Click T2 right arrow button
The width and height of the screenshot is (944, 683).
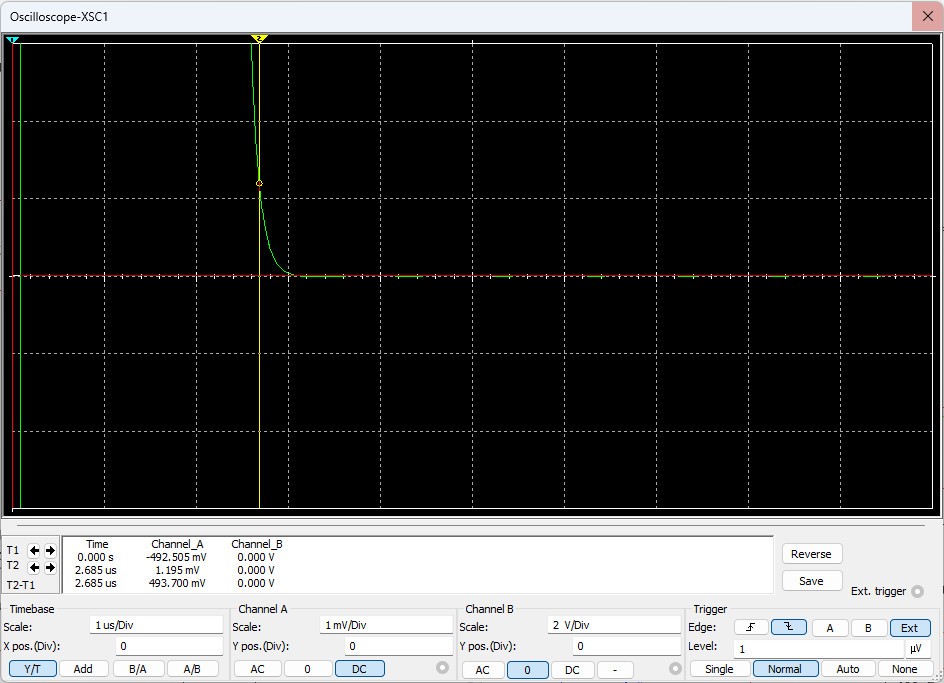click(x=50, y=567)
